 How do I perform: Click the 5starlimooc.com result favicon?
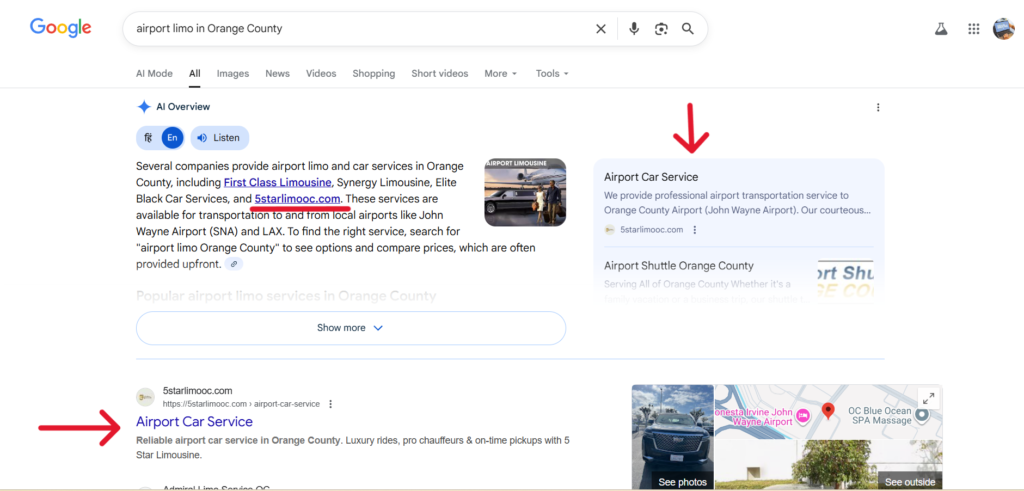146,397
